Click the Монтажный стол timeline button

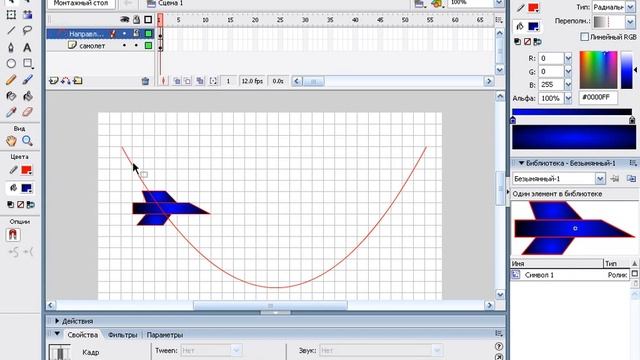[x=81, y=3]
